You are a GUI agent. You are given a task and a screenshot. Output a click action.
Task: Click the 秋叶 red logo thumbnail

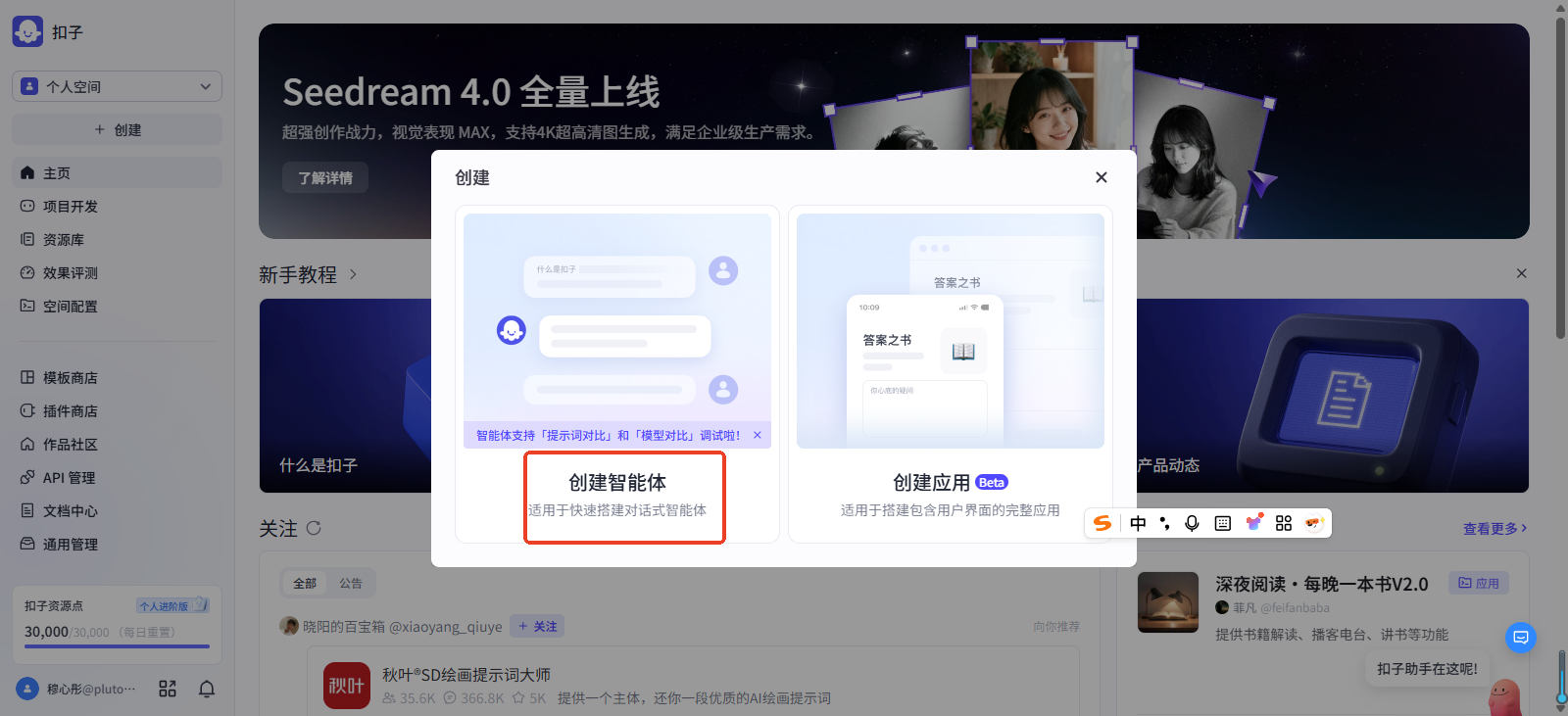[x=347, y=686]
